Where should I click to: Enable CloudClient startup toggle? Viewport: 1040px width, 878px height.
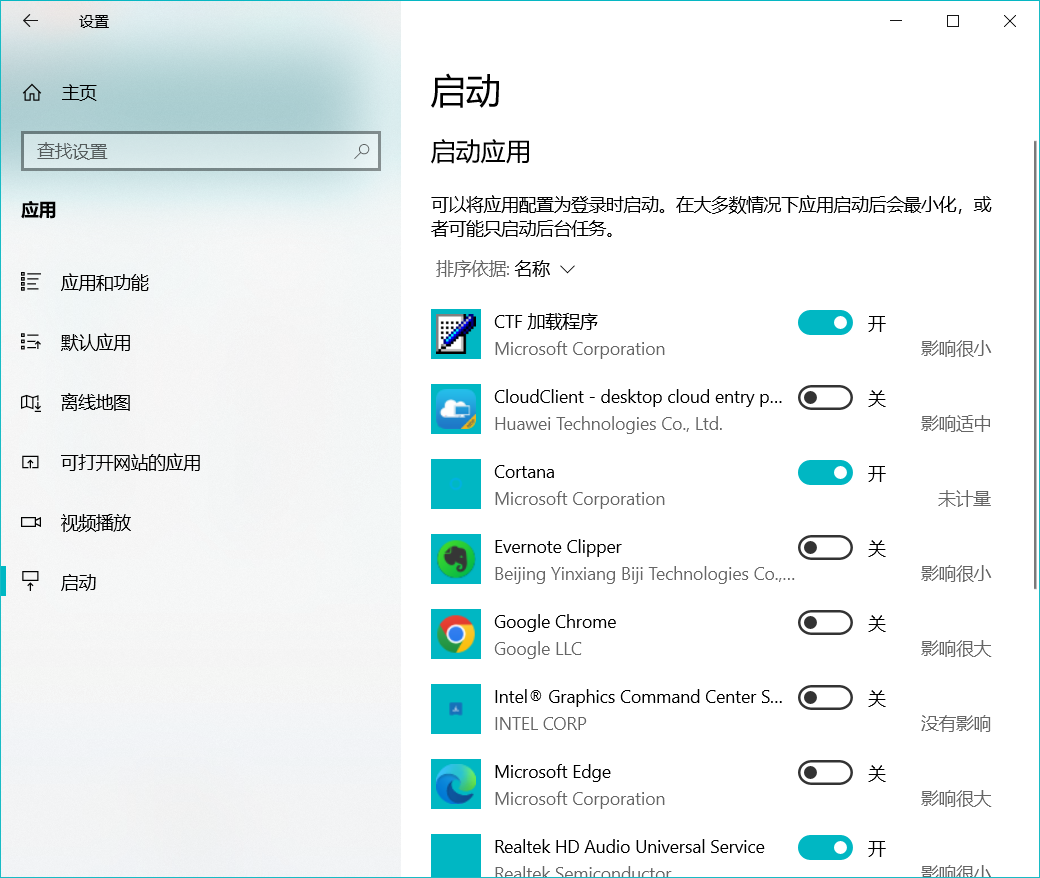click(x=825, y=398)
